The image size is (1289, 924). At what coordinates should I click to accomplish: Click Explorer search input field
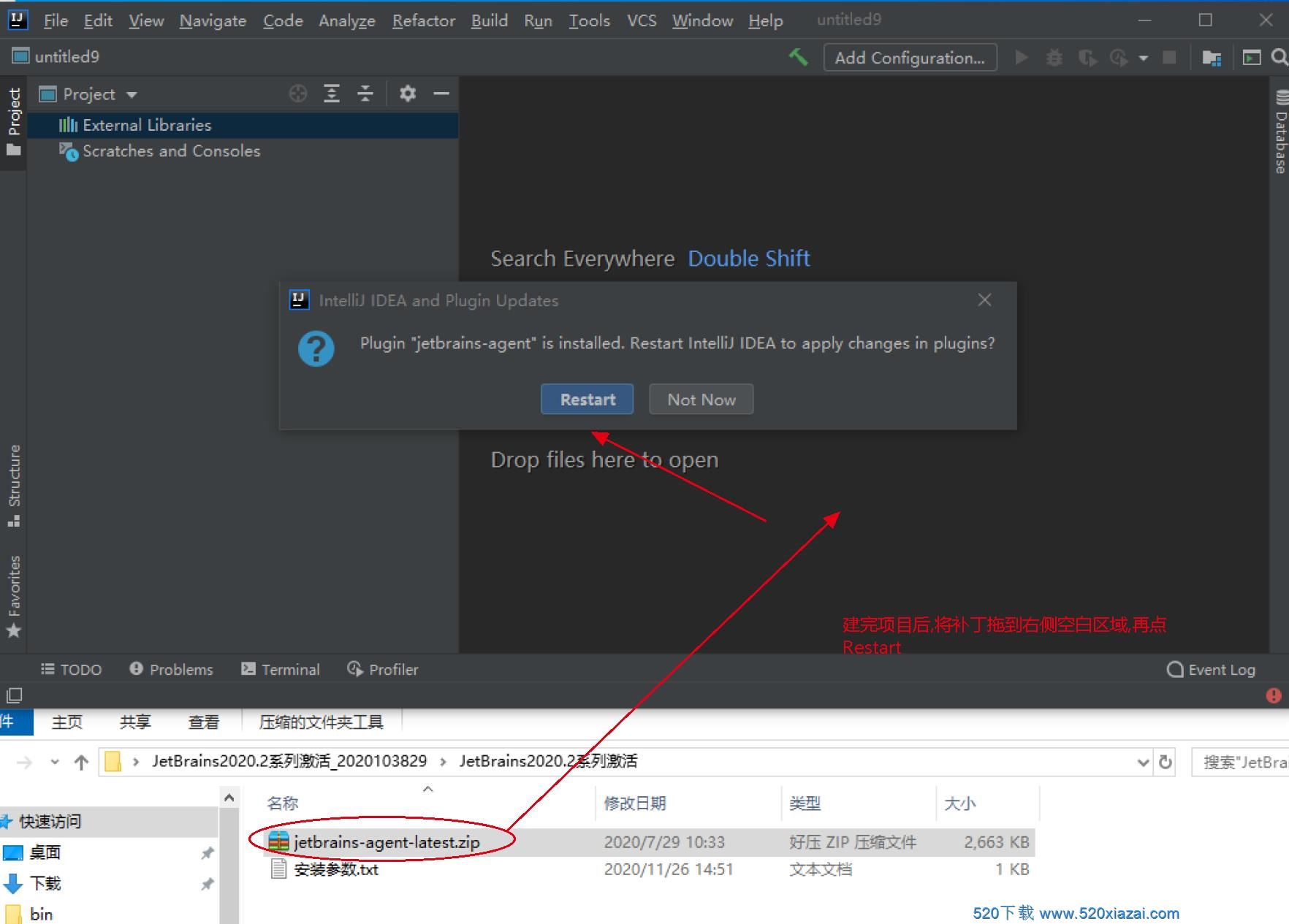pyautogui.click(x=1240, y=763)
